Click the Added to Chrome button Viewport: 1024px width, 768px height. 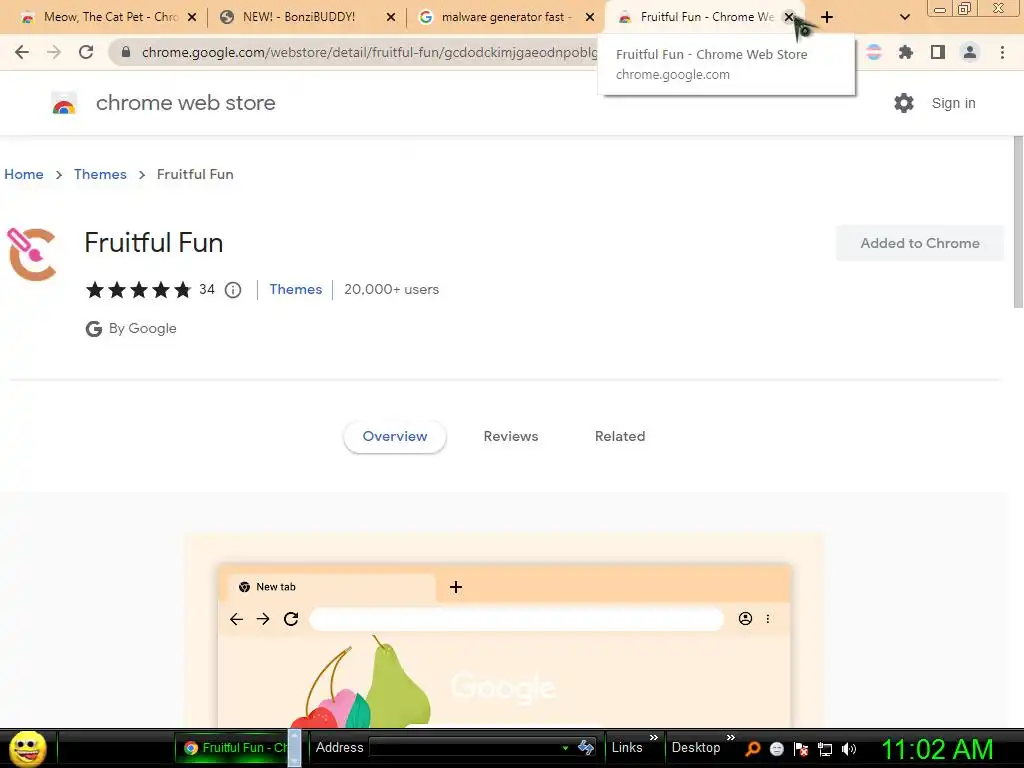click(920, 243)
